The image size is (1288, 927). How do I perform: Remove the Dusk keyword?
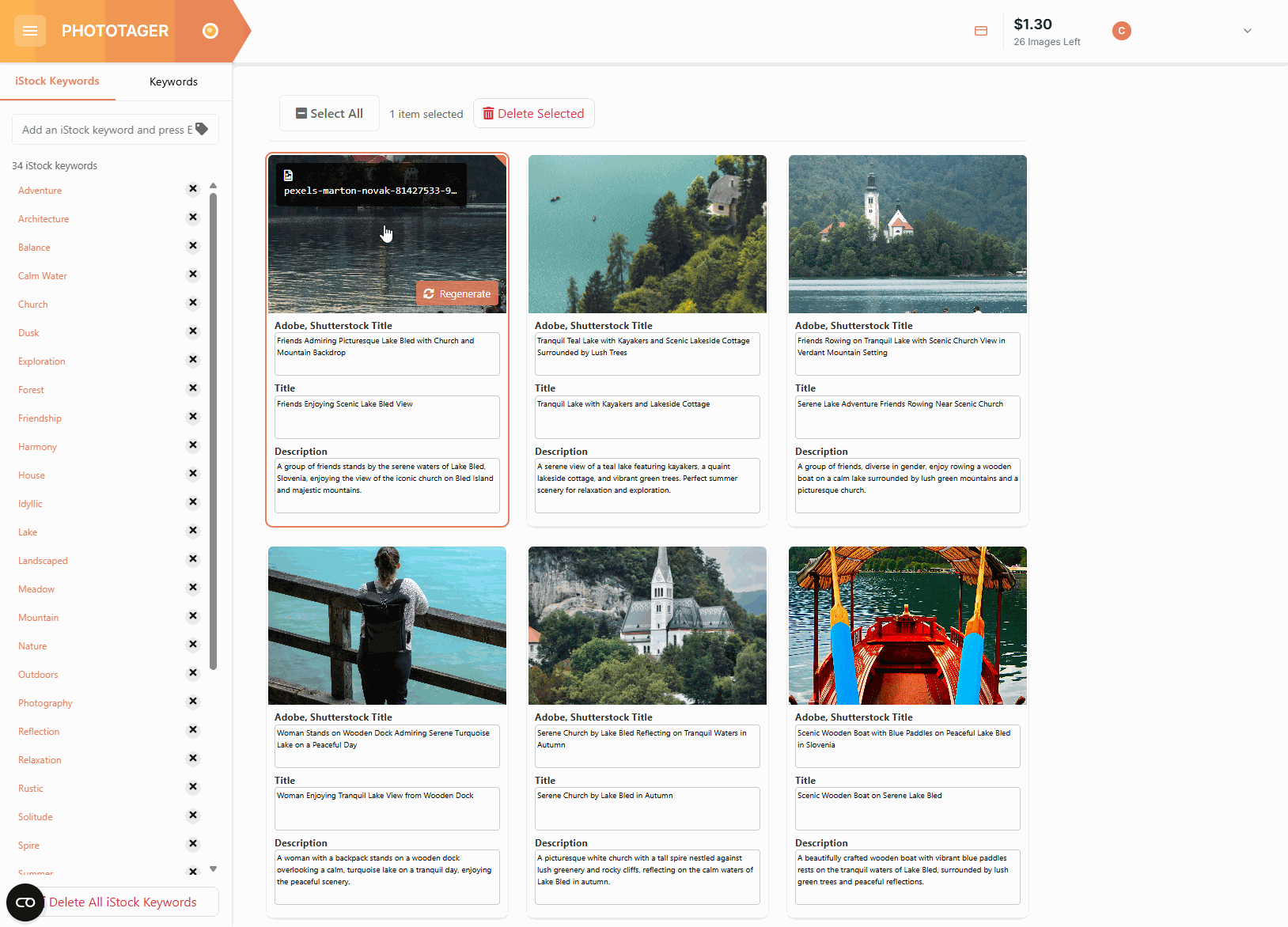click(x=192, y=331)
